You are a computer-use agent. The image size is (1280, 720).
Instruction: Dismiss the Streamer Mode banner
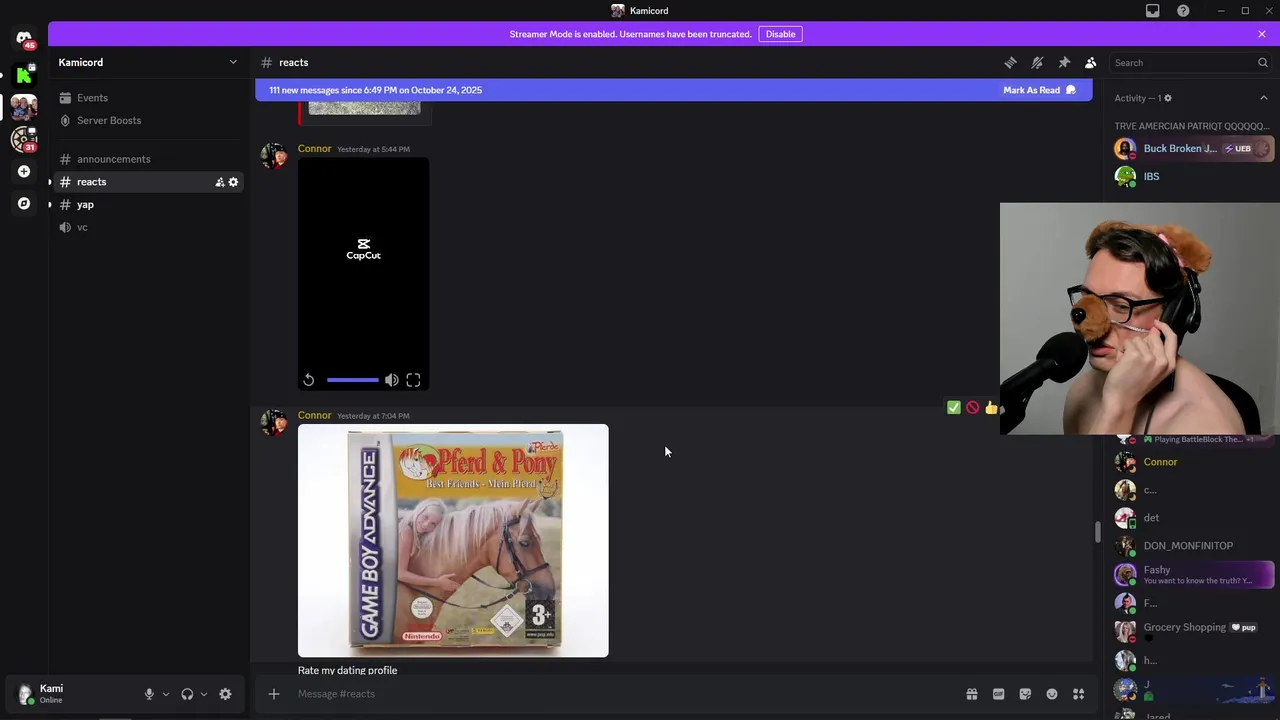[1262, 34]
